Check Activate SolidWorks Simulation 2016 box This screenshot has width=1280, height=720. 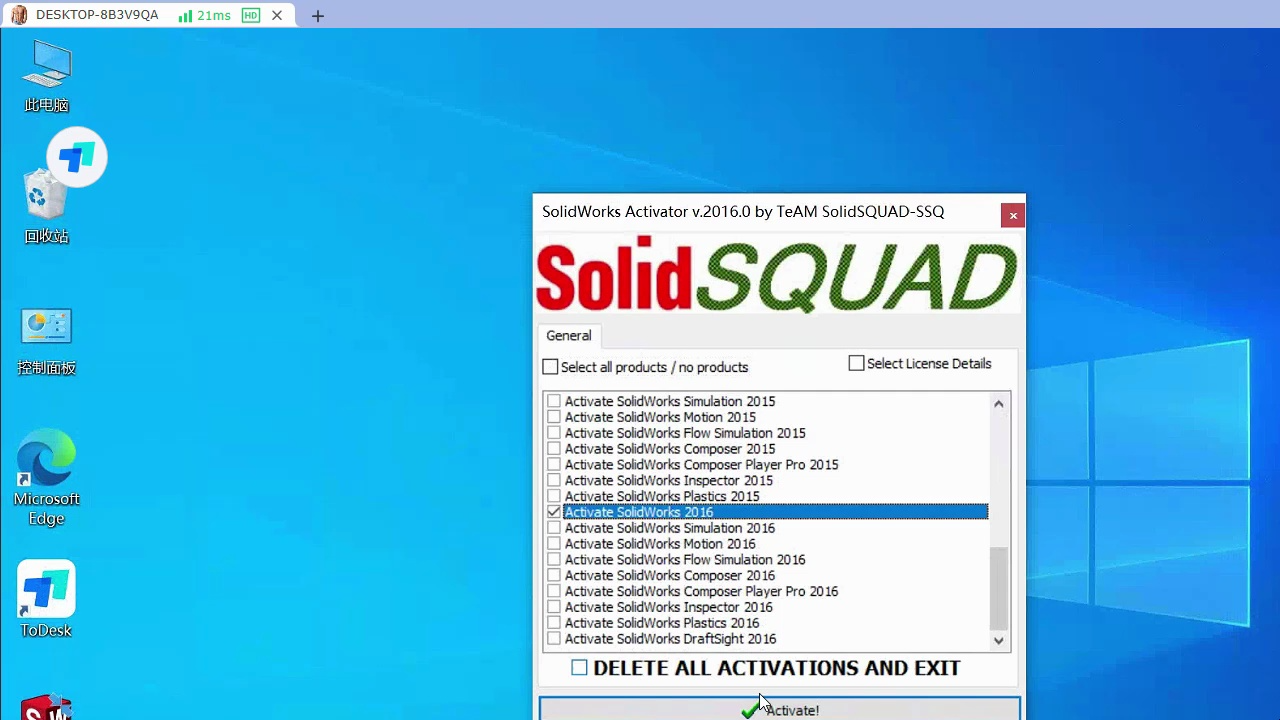[554, 528]
